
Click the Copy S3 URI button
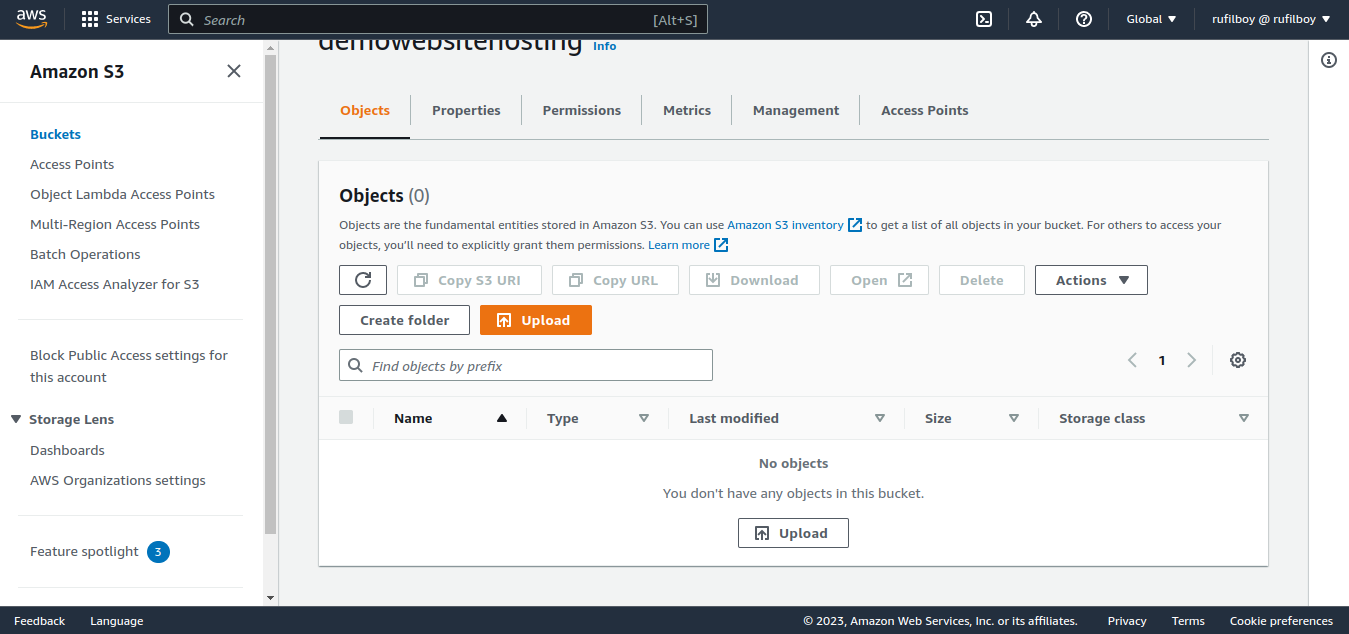point(469,280)
